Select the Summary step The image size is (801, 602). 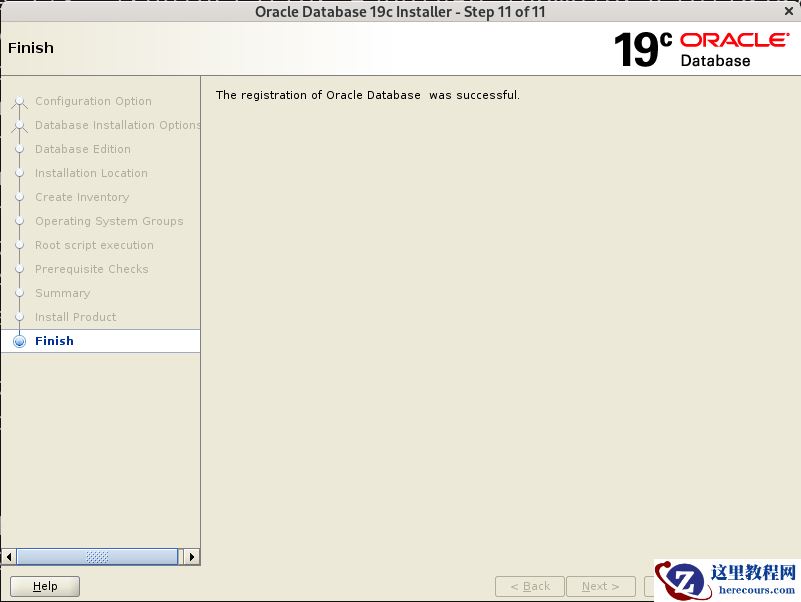click(x=63, y=293)
